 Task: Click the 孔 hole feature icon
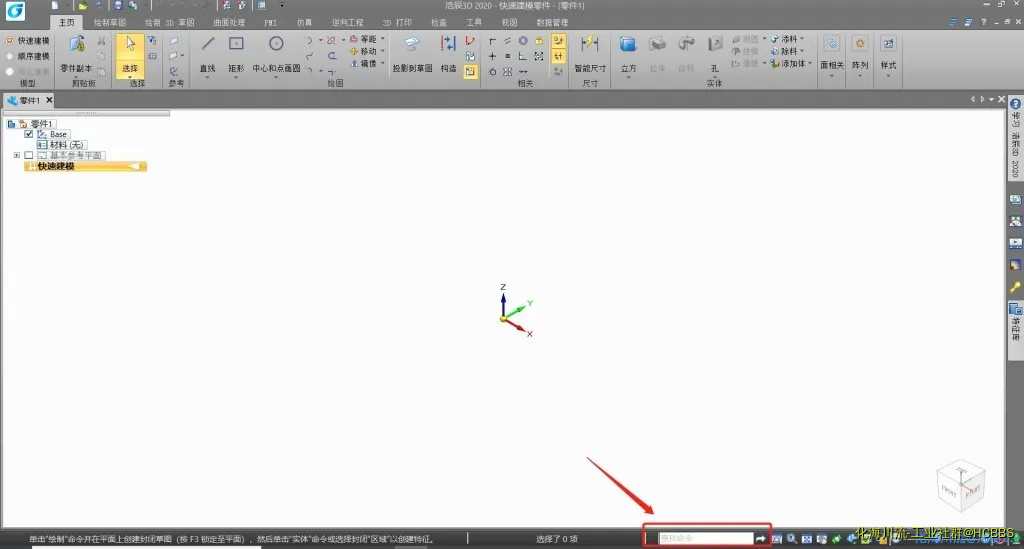tap(714, 44)
